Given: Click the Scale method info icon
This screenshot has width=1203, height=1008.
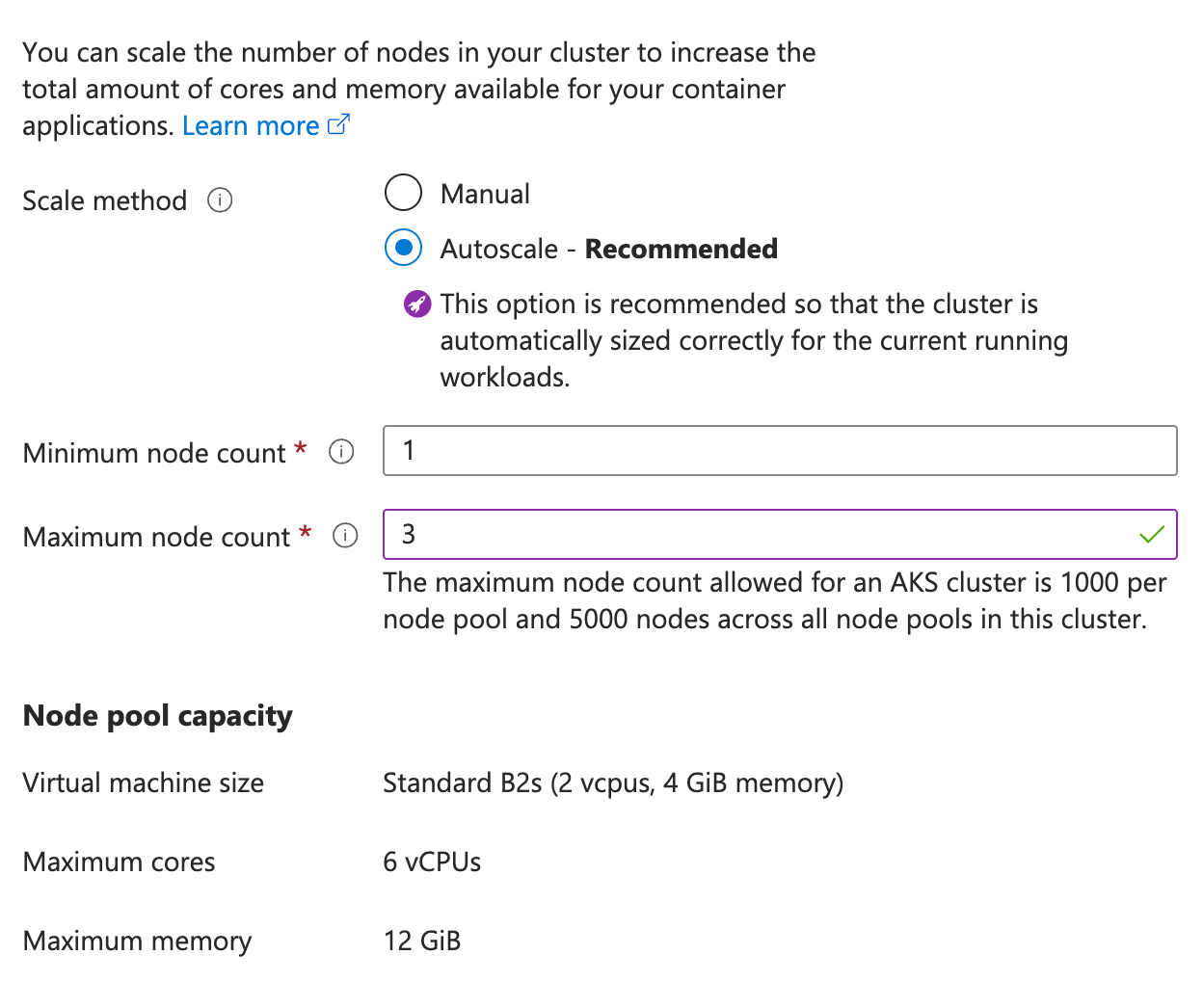Looking at the screenshot, I should [220, 200].
